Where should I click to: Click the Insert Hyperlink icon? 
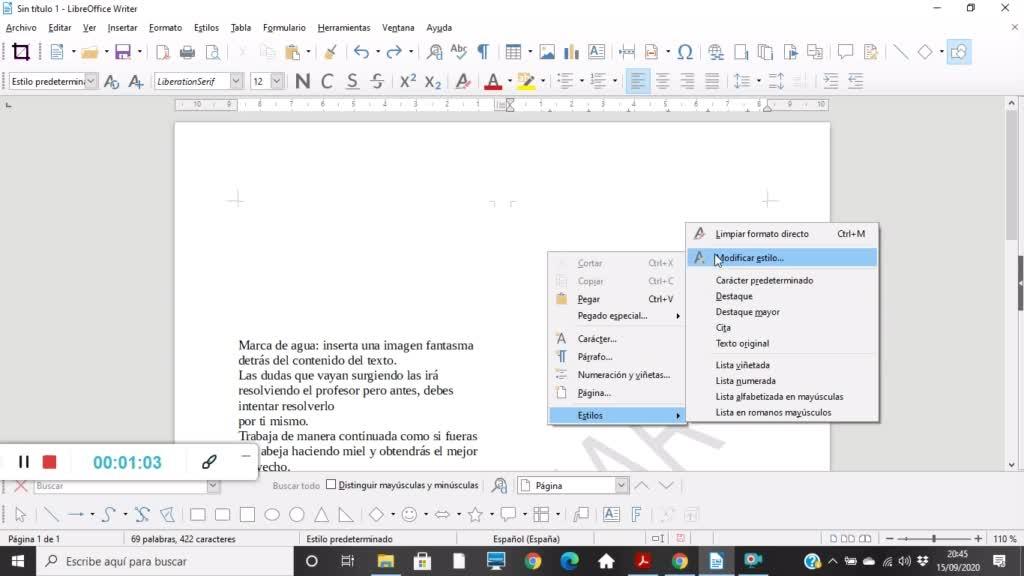(716, 52)
